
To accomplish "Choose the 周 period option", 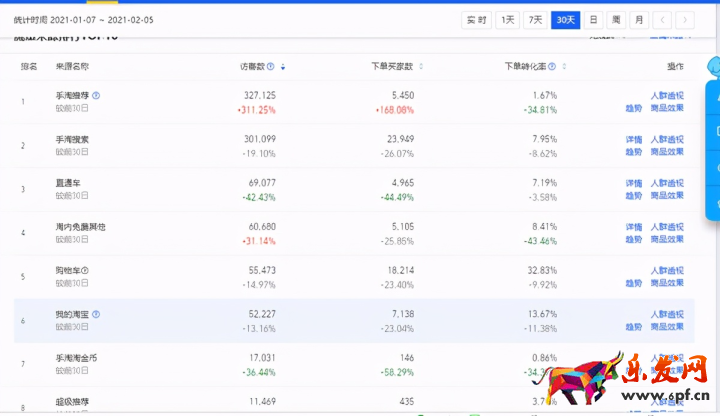I will pyautogui.click(x=616, y=20).
